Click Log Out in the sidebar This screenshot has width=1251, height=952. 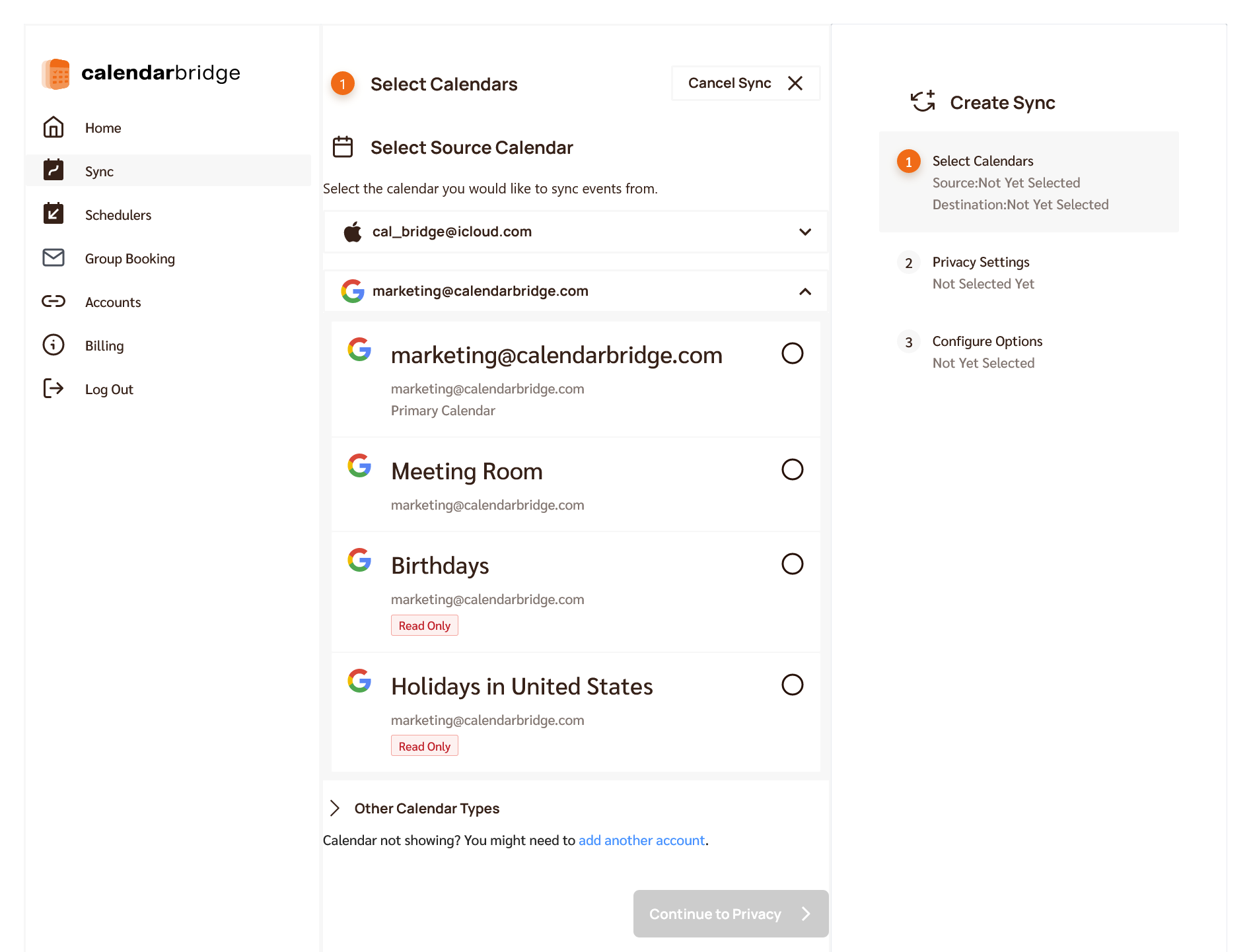pos(168,389)
